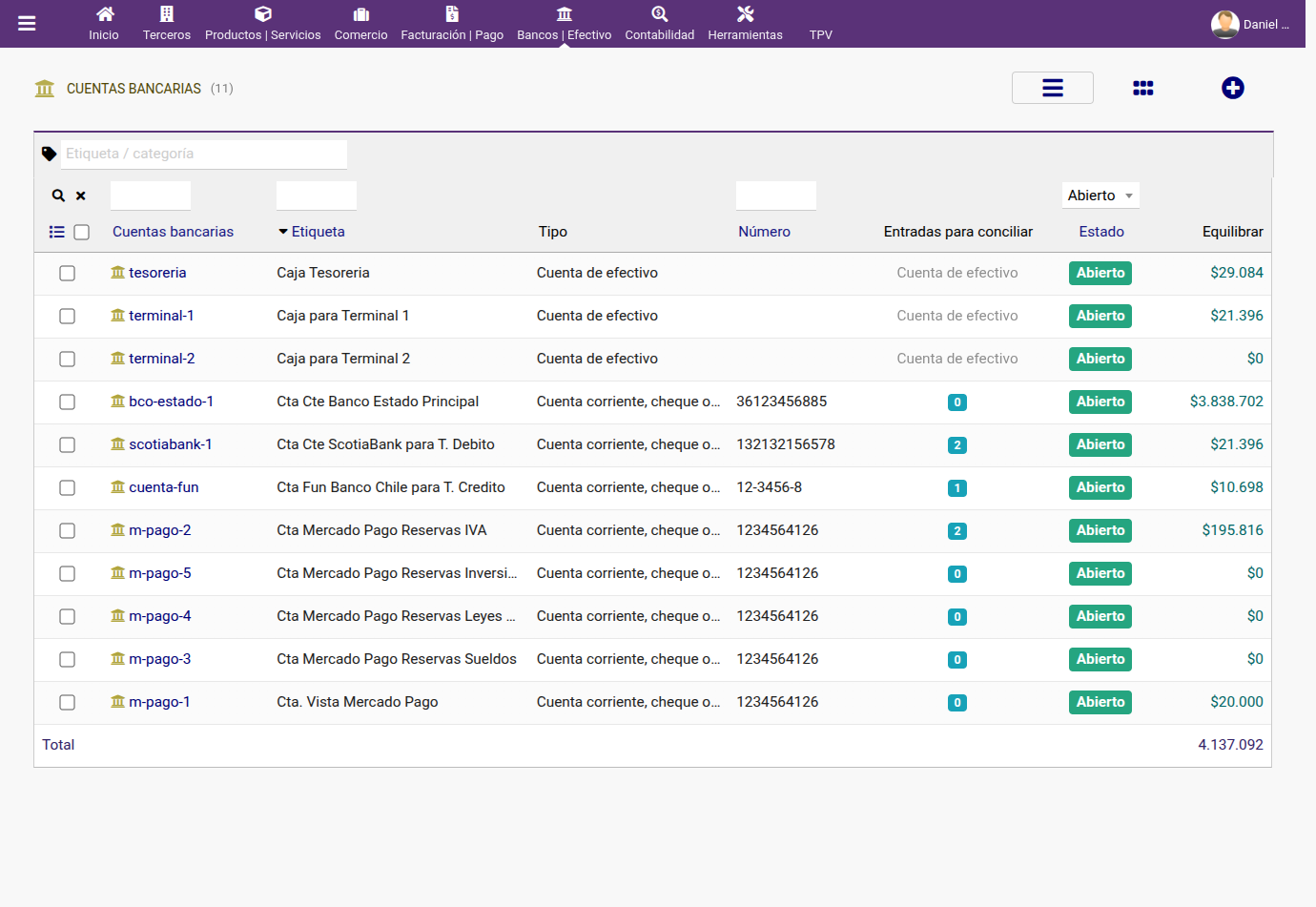
Task: Switch to kanban grid view
Action: 1143,88
